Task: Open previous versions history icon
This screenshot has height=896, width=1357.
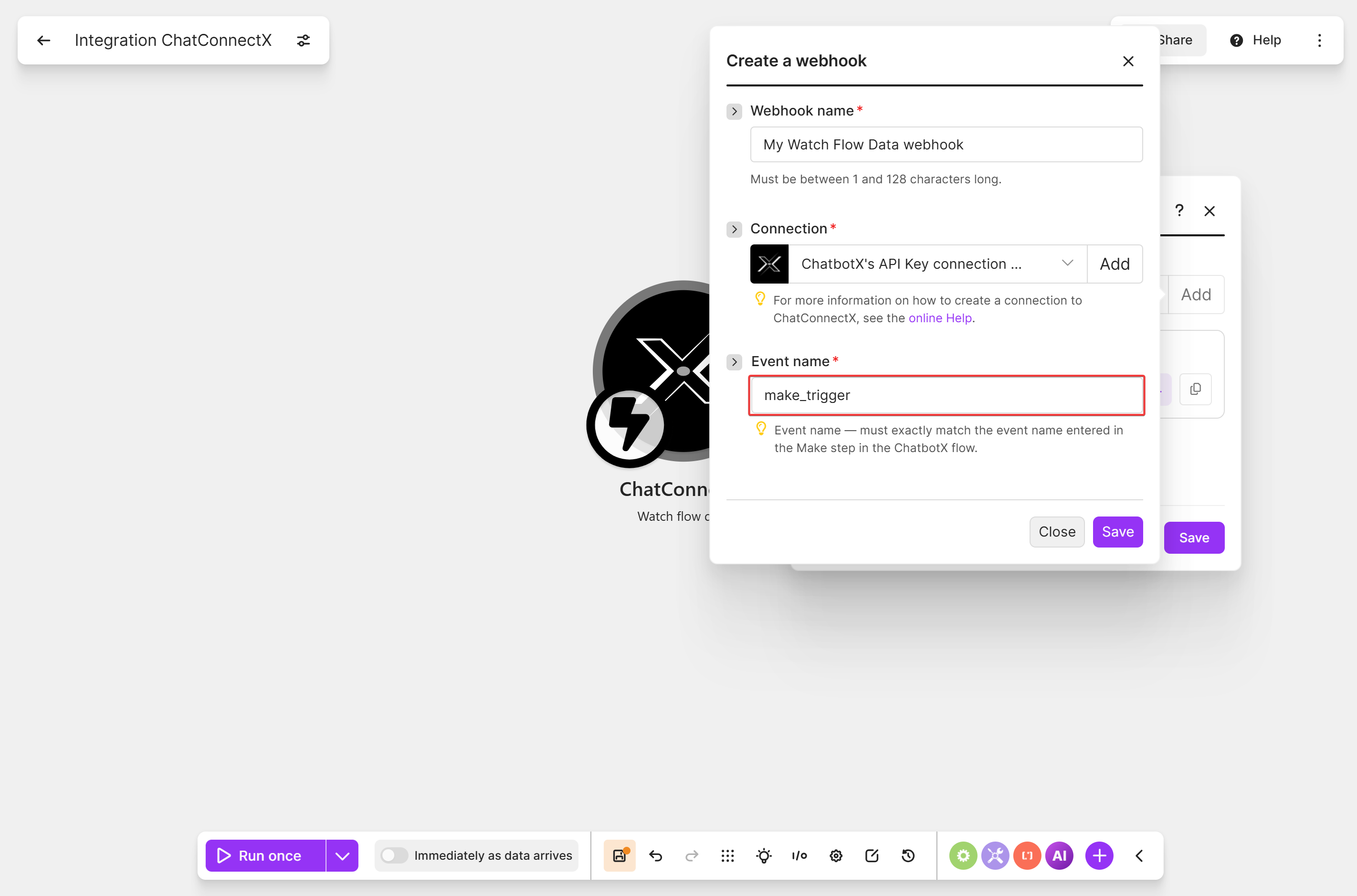Action: point(908,855)
